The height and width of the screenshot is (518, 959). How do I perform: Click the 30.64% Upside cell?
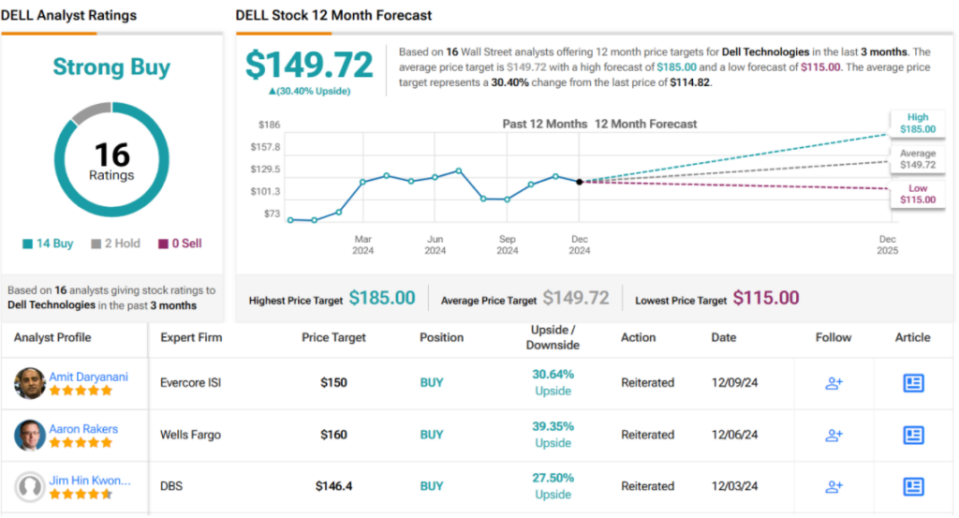pyautogui.click(x=553, y=383)
